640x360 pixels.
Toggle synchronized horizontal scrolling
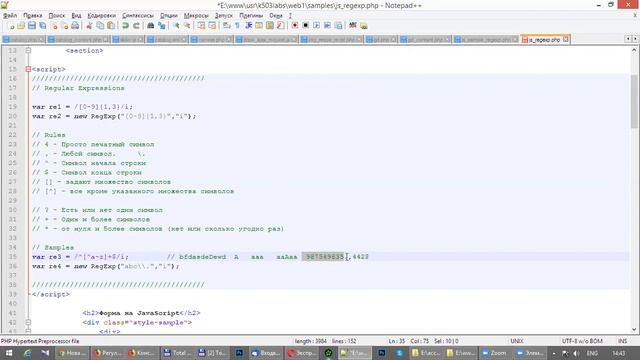coord(212,26)
